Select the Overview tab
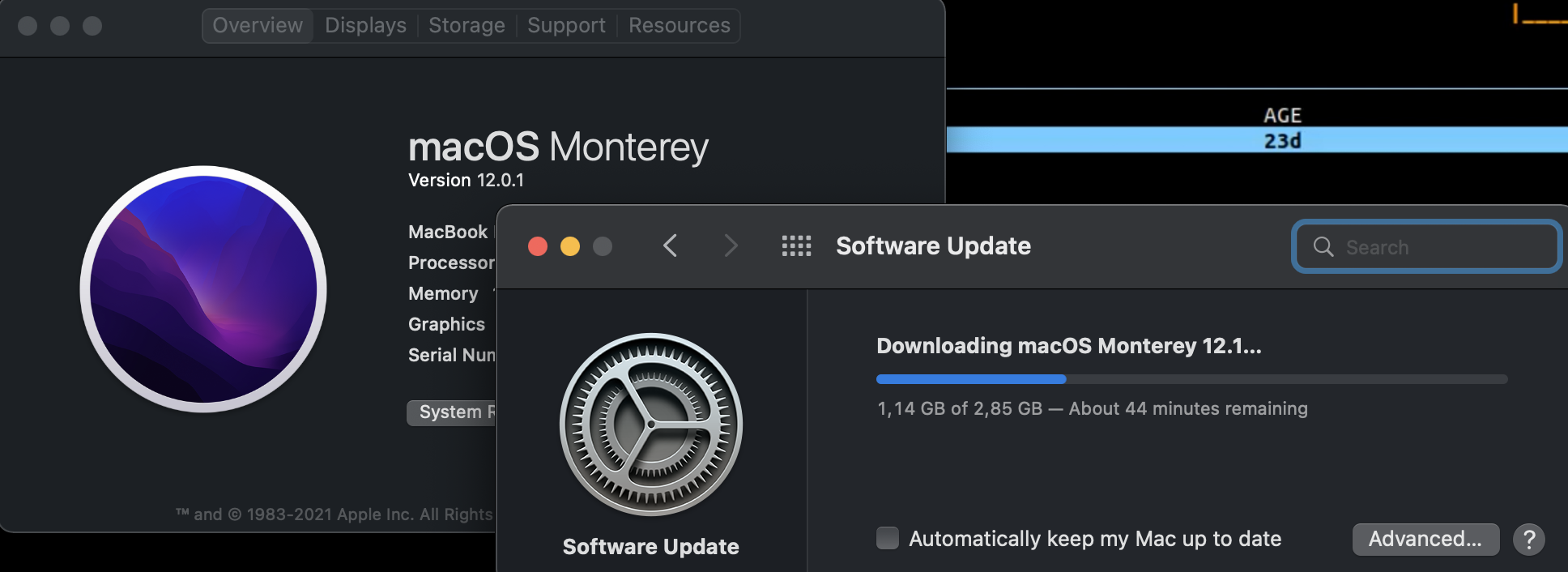Viewport: 1568px width, 572px height. [258, 26]
